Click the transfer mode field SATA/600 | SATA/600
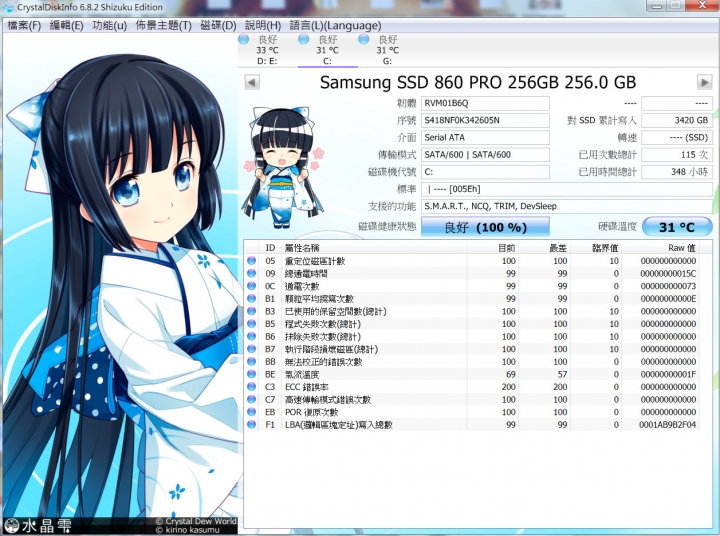Screen dimensions: 720x536 (485, 155)
